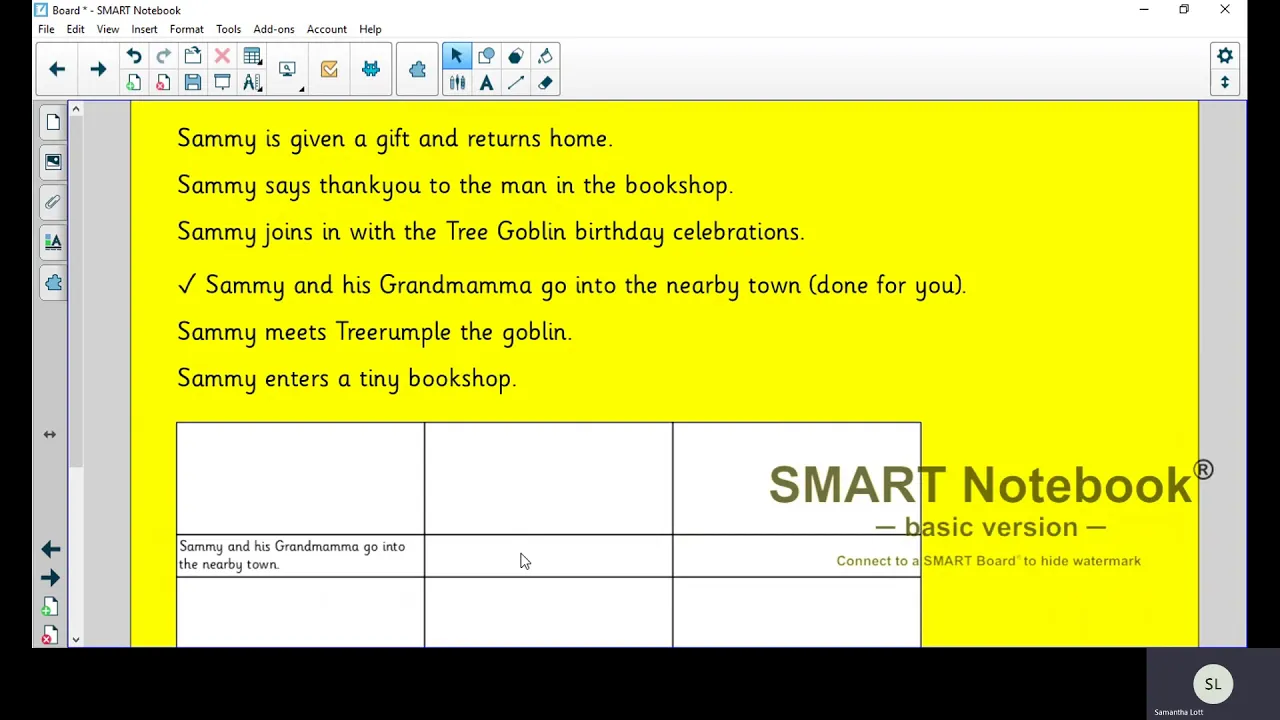Select checked 'done for you' sentence
Viewport: 1280px width, 720px height.
click(571, 286)
